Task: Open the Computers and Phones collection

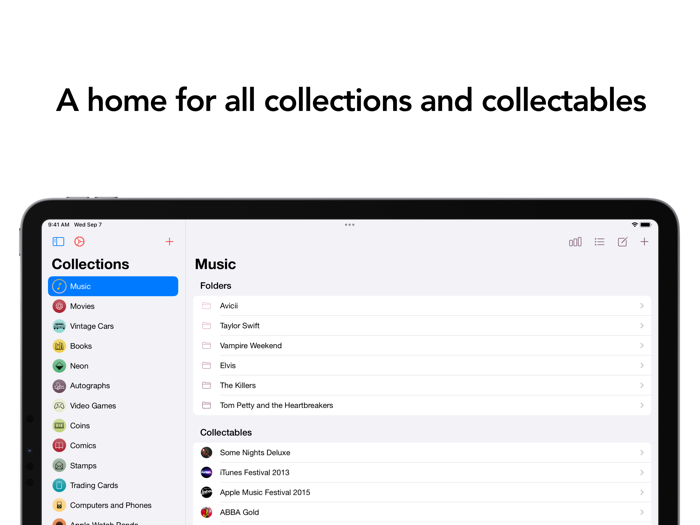Action: pos(113,505)
